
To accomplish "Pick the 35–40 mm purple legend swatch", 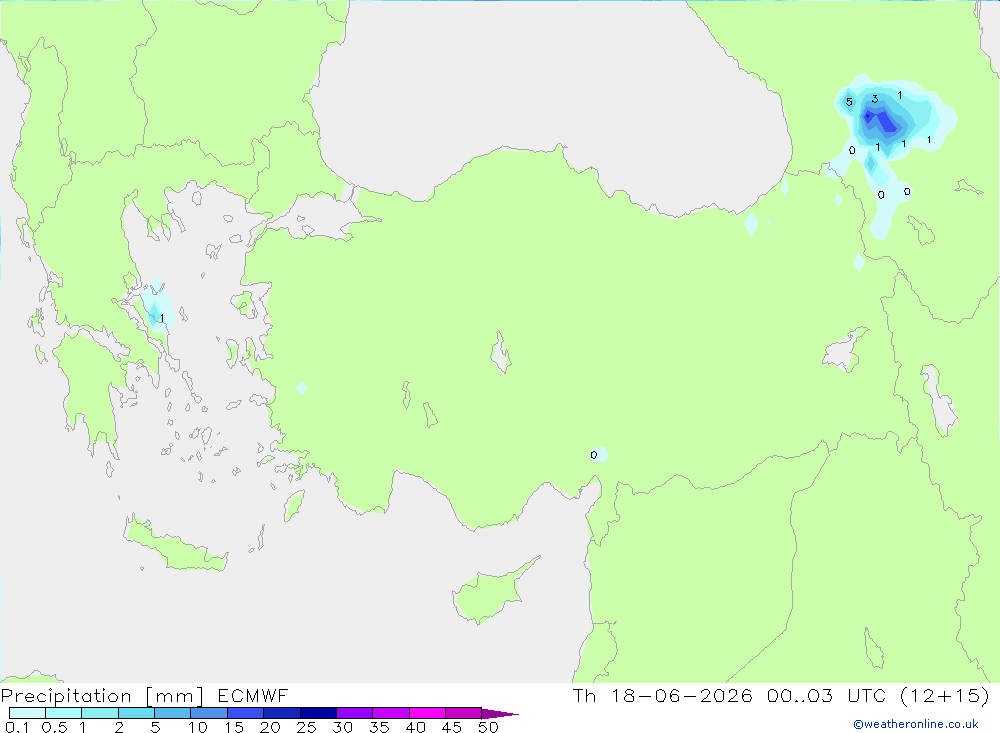I will (x=390, y=713).
